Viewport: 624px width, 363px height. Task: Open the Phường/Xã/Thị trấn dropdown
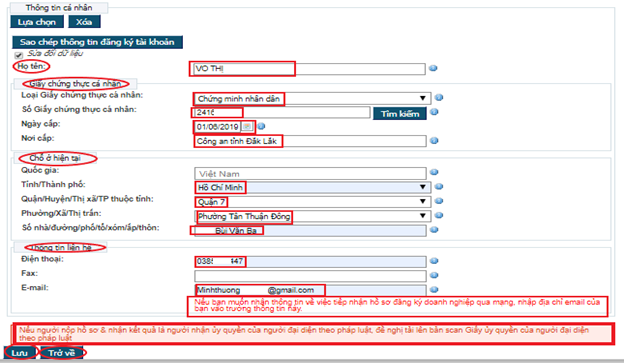click(x=312, y=216)
